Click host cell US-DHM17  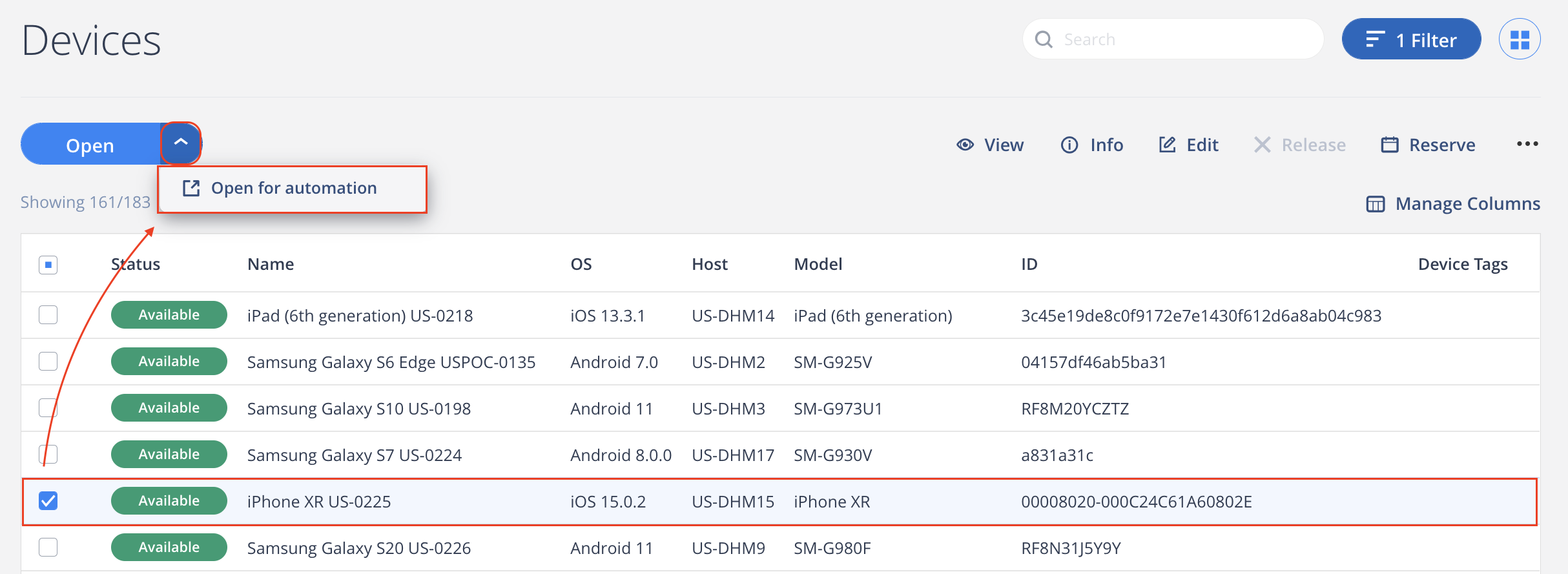[733, 455]
